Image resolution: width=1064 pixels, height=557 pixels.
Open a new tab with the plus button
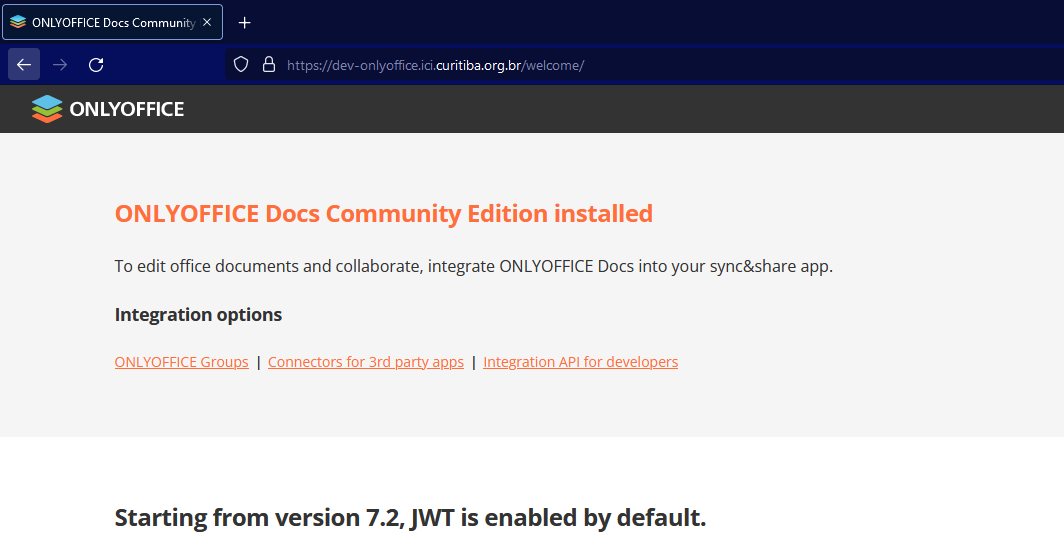pyautogui.click(x=244, y=23)
